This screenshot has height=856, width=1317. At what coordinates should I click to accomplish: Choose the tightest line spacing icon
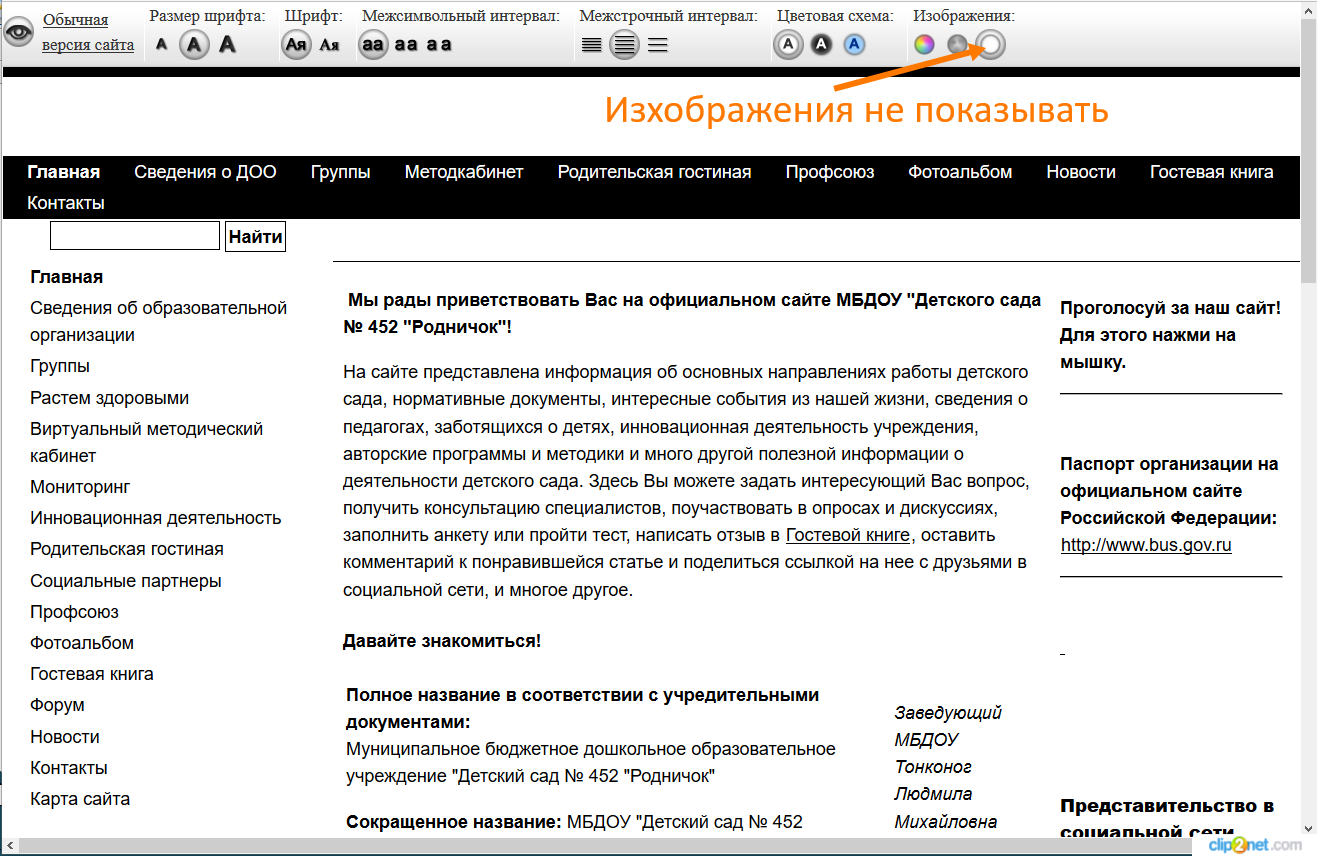(592, 44)
